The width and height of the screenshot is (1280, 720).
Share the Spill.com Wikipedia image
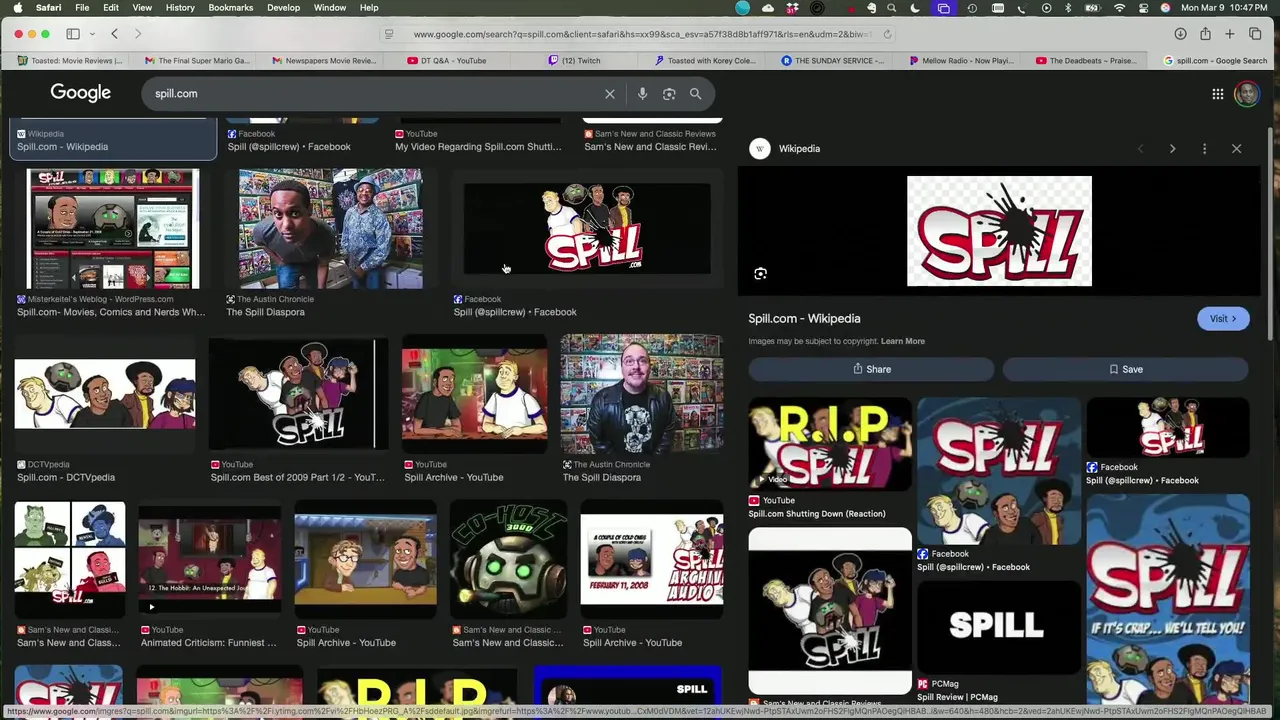pyautogui.click(x=871, y=369)
